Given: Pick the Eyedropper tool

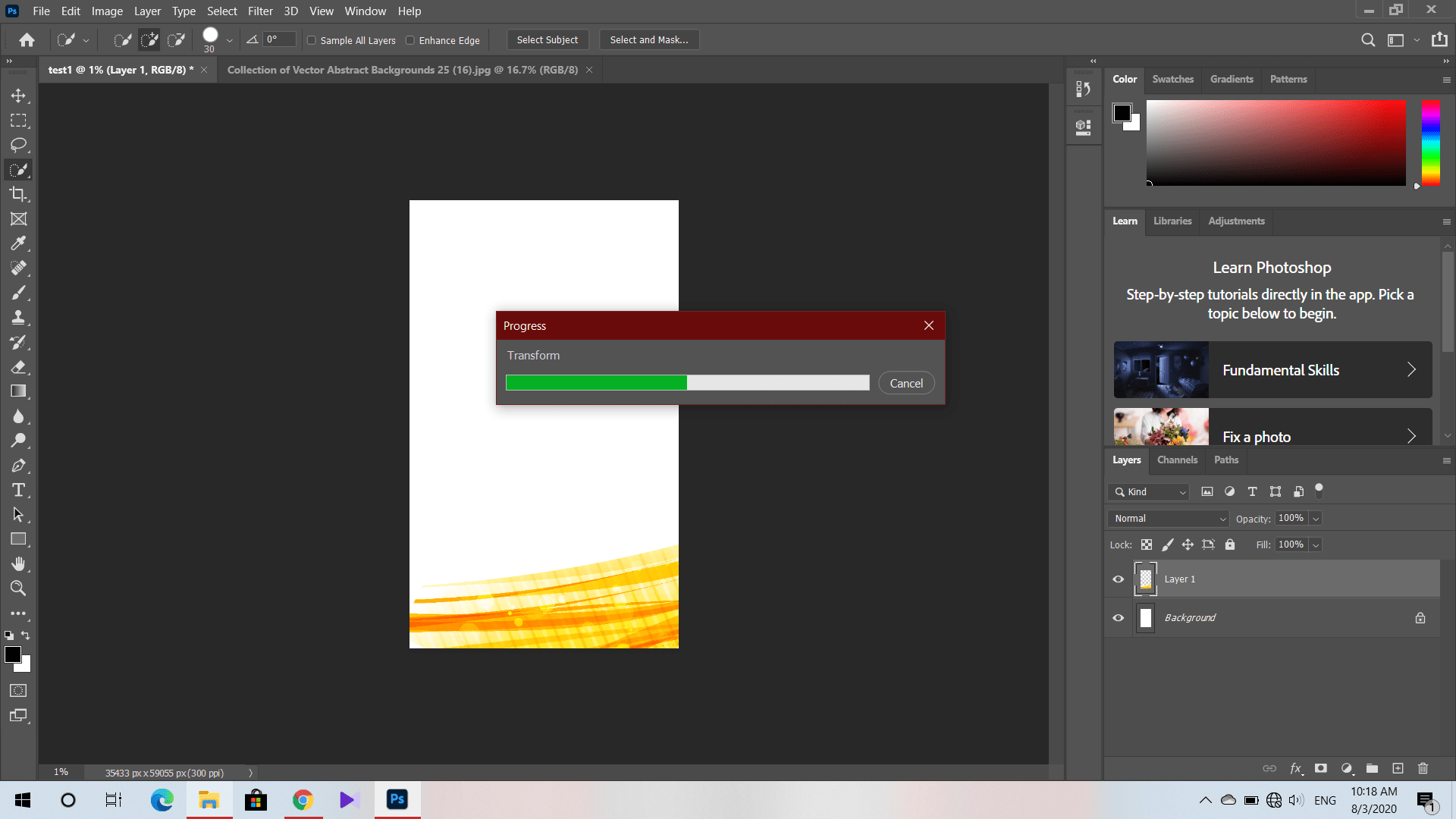Looking at the screenshot, I should pos(18,243).
